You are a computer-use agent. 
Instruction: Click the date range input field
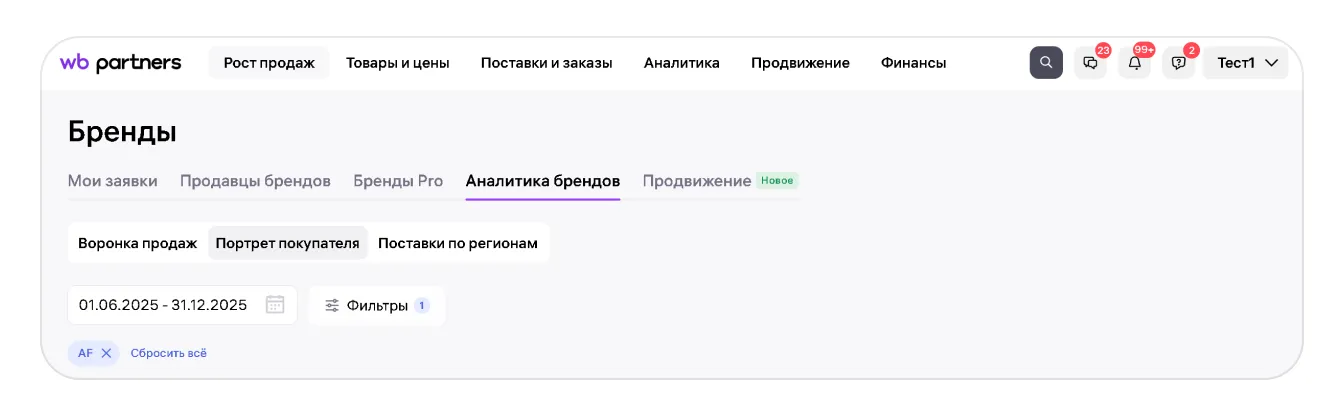point(163,305)
